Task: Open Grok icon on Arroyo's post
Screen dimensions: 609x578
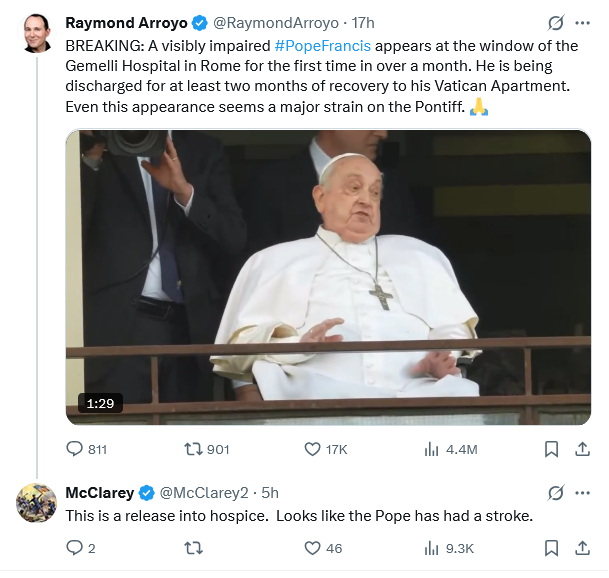Action: [x=556, y=22]
